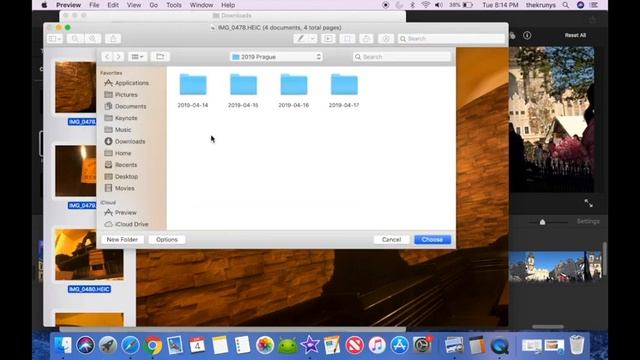Viewport: 640px width, 360px height.
Task: Select the 2019-04-16 folder
Action: point(293,91)
